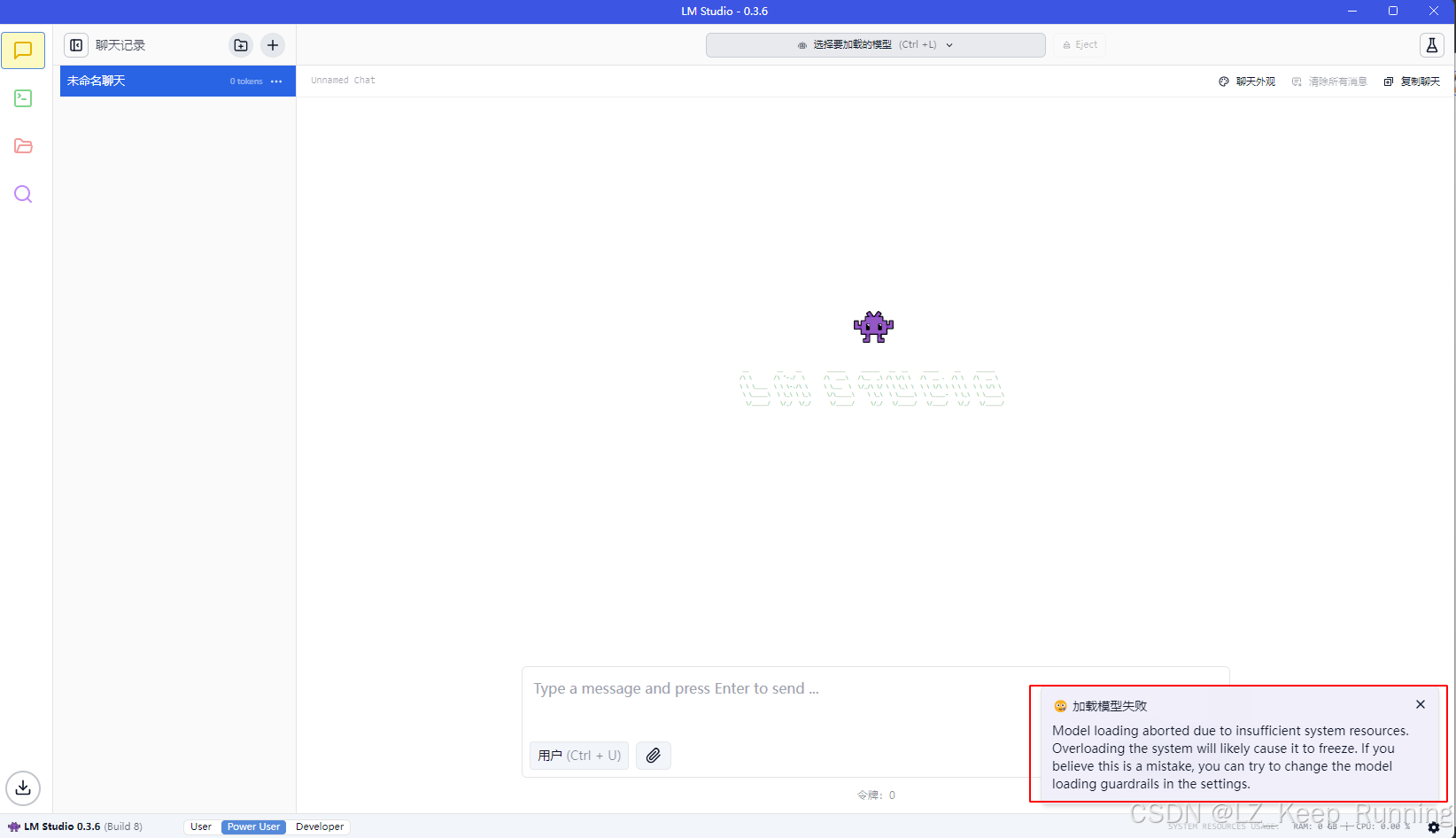Collapse the chat history sidebar panel
1456x838 pixels.
tap(77, 45)
